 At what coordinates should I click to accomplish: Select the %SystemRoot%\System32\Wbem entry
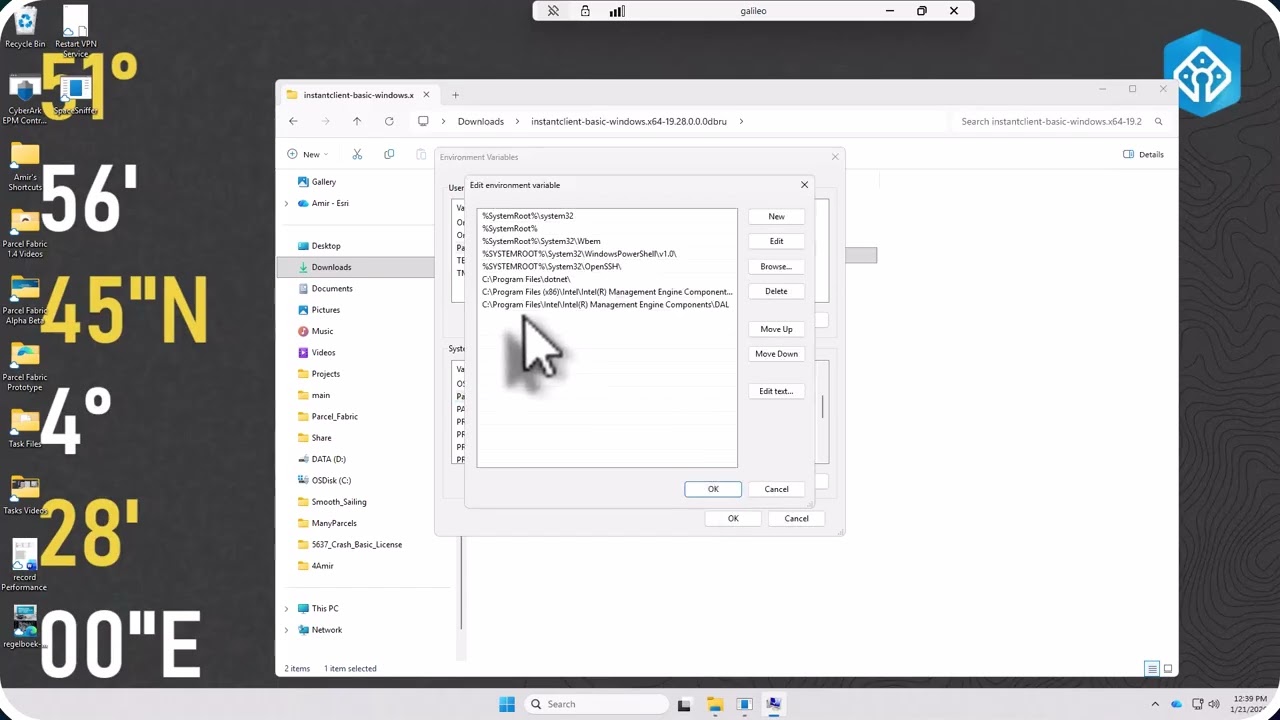(607, 241)
